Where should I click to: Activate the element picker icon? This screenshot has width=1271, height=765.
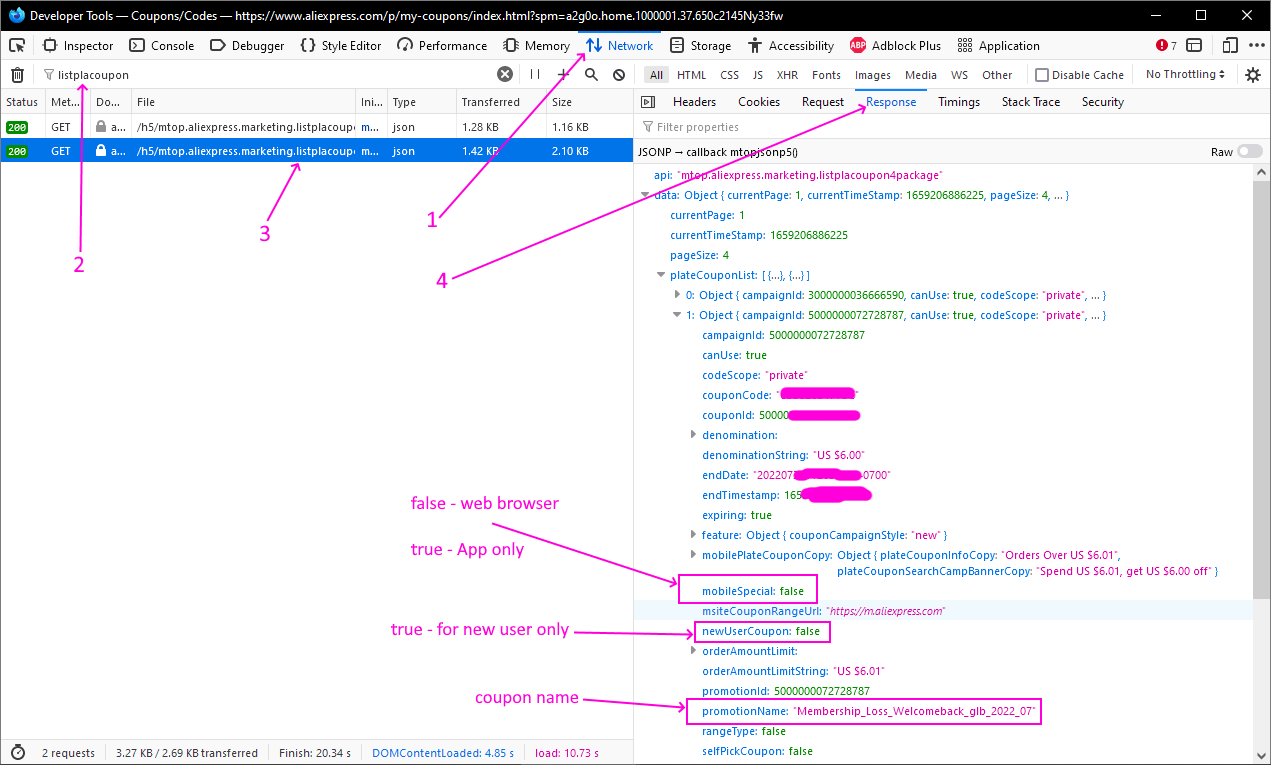[x=17, y=45]
